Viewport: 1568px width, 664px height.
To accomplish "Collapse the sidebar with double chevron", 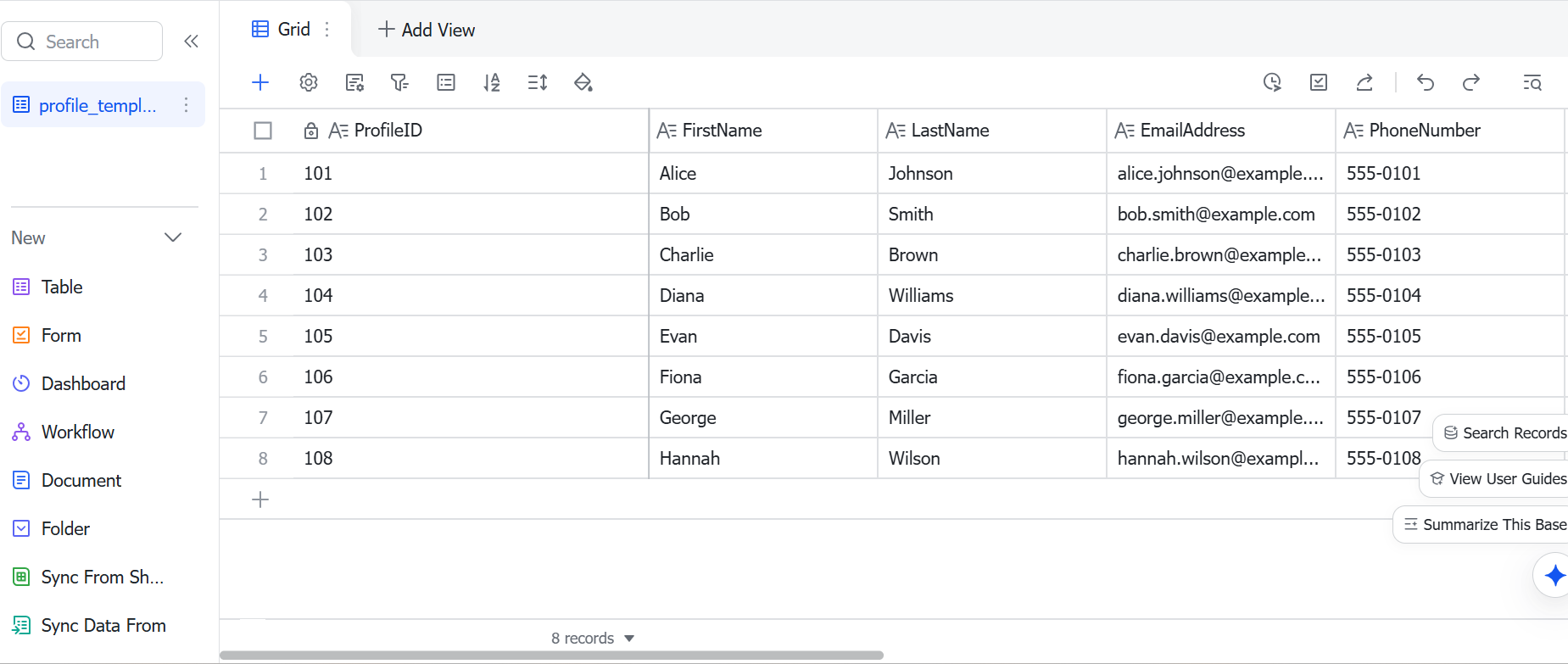I will click(192, 41).
